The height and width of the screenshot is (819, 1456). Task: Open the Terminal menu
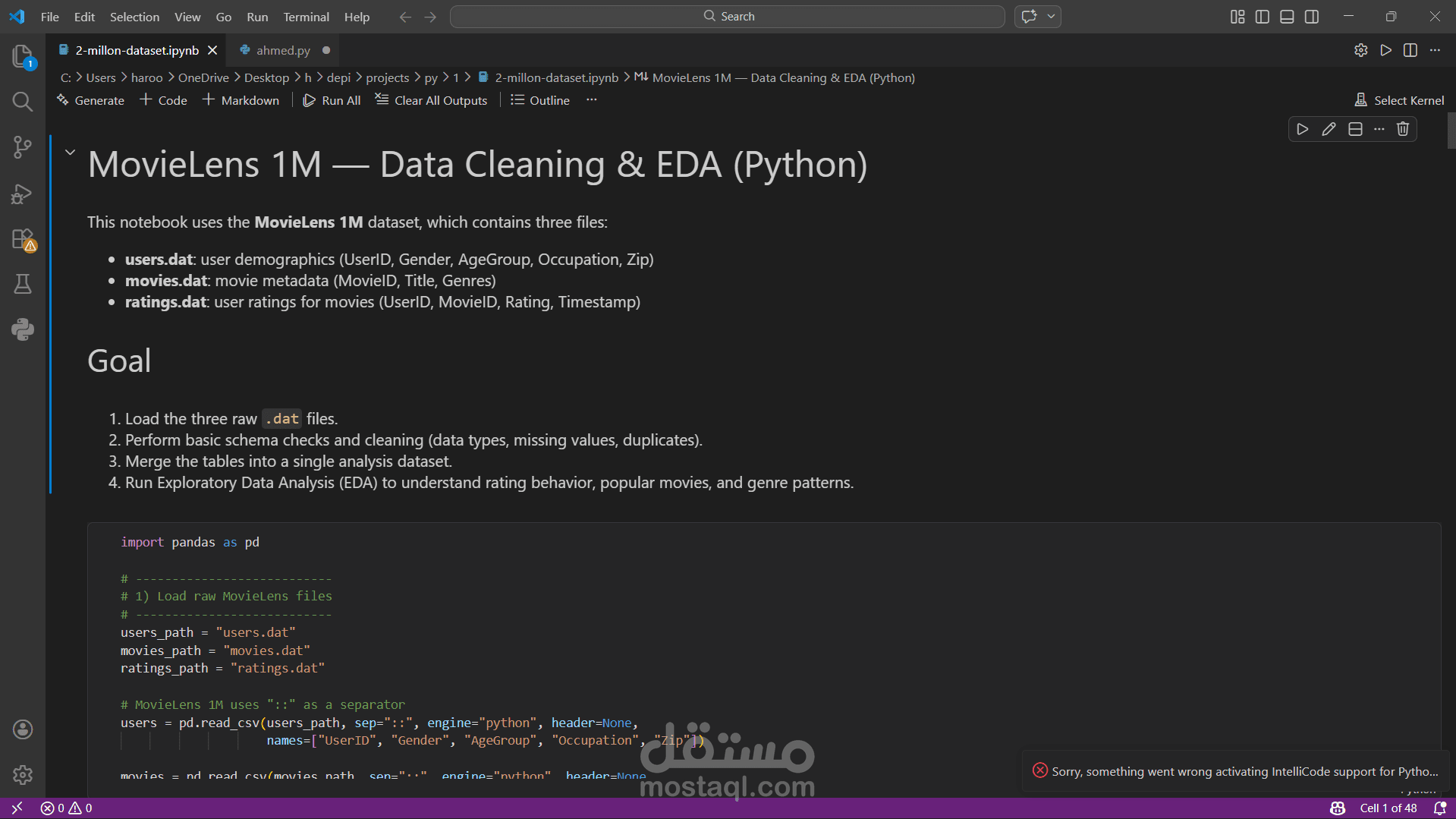pos(306,16)
